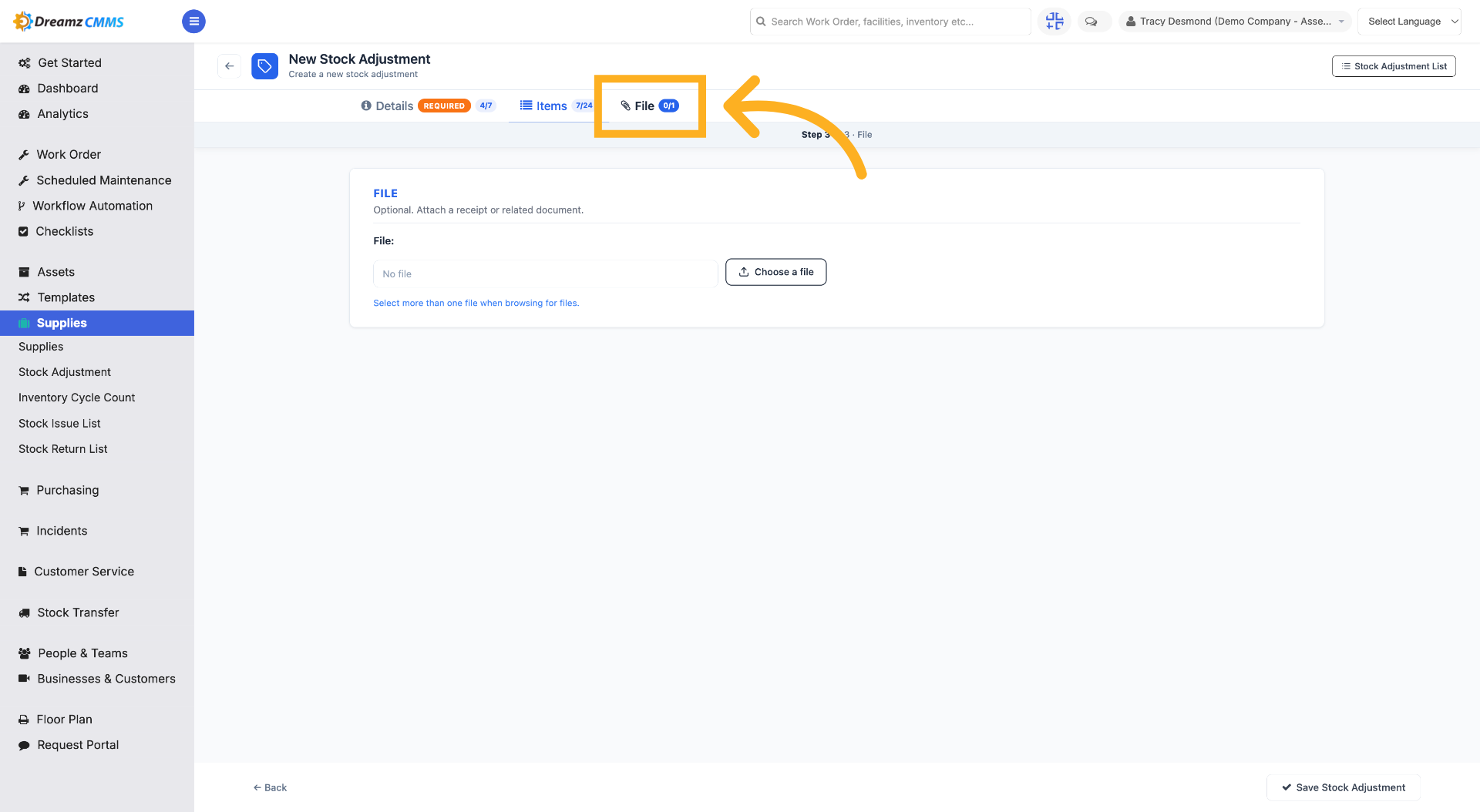The image size is (1480, 812).
Task: Open the Work Order menu label
Action: 69,155
